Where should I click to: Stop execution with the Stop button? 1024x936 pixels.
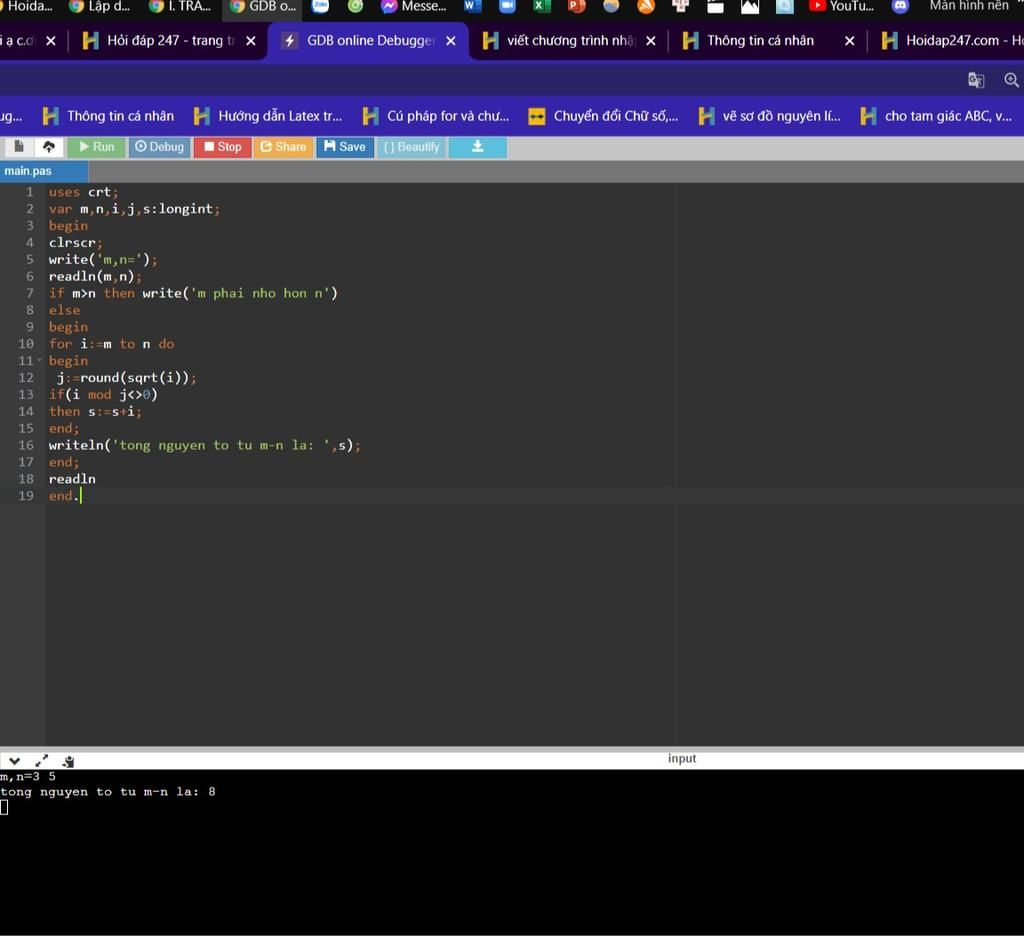click(x=222, y=147)
